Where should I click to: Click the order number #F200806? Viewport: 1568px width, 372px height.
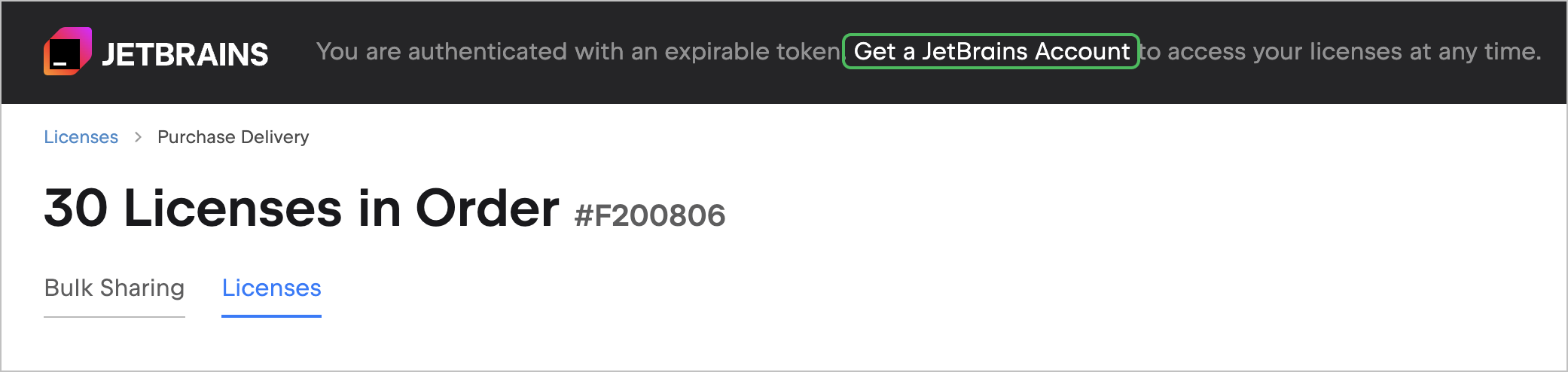tap(649, 215)
